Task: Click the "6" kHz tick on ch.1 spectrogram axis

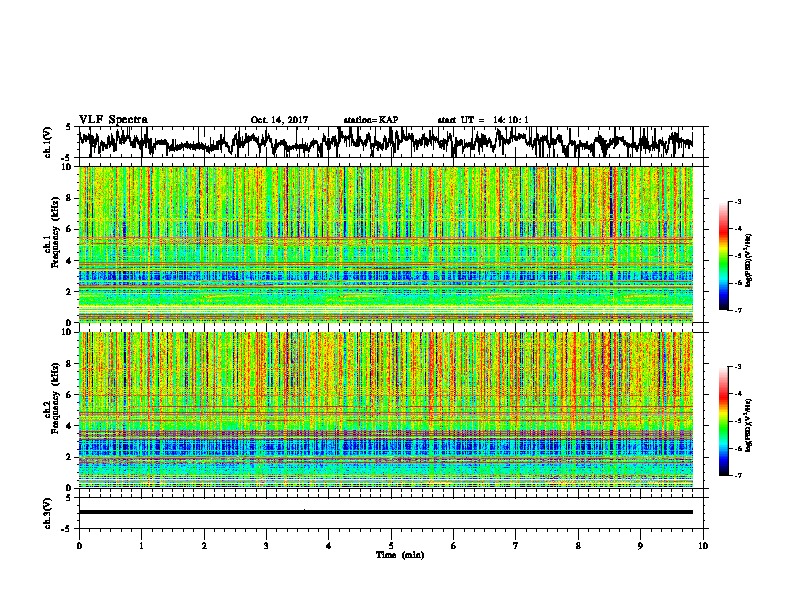Action: 70,229
